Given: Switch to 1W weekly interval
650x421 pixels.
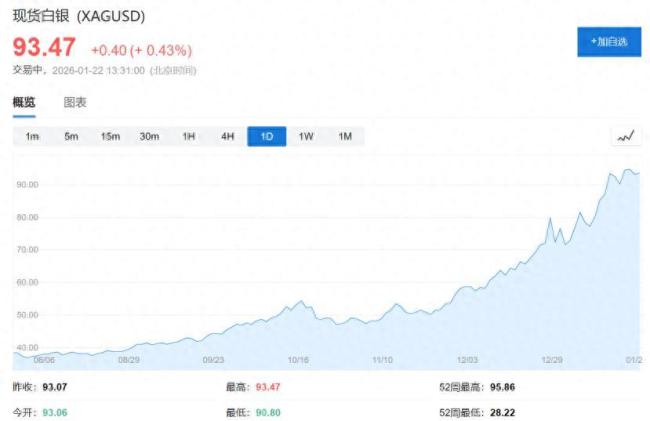Looking at the screenshot, I should point(306,137).
